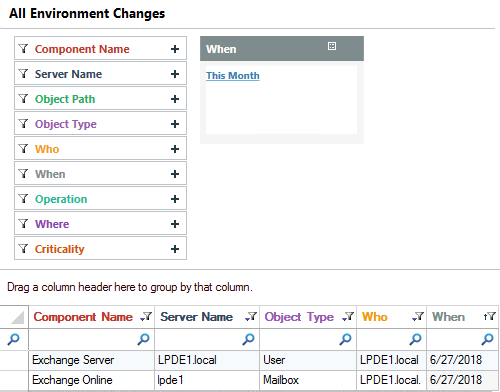The width and height of the screenshot is (500, 392).
Task: Select the Exchange Online cell
Action: pyautogui.click(x=92, y=380)
